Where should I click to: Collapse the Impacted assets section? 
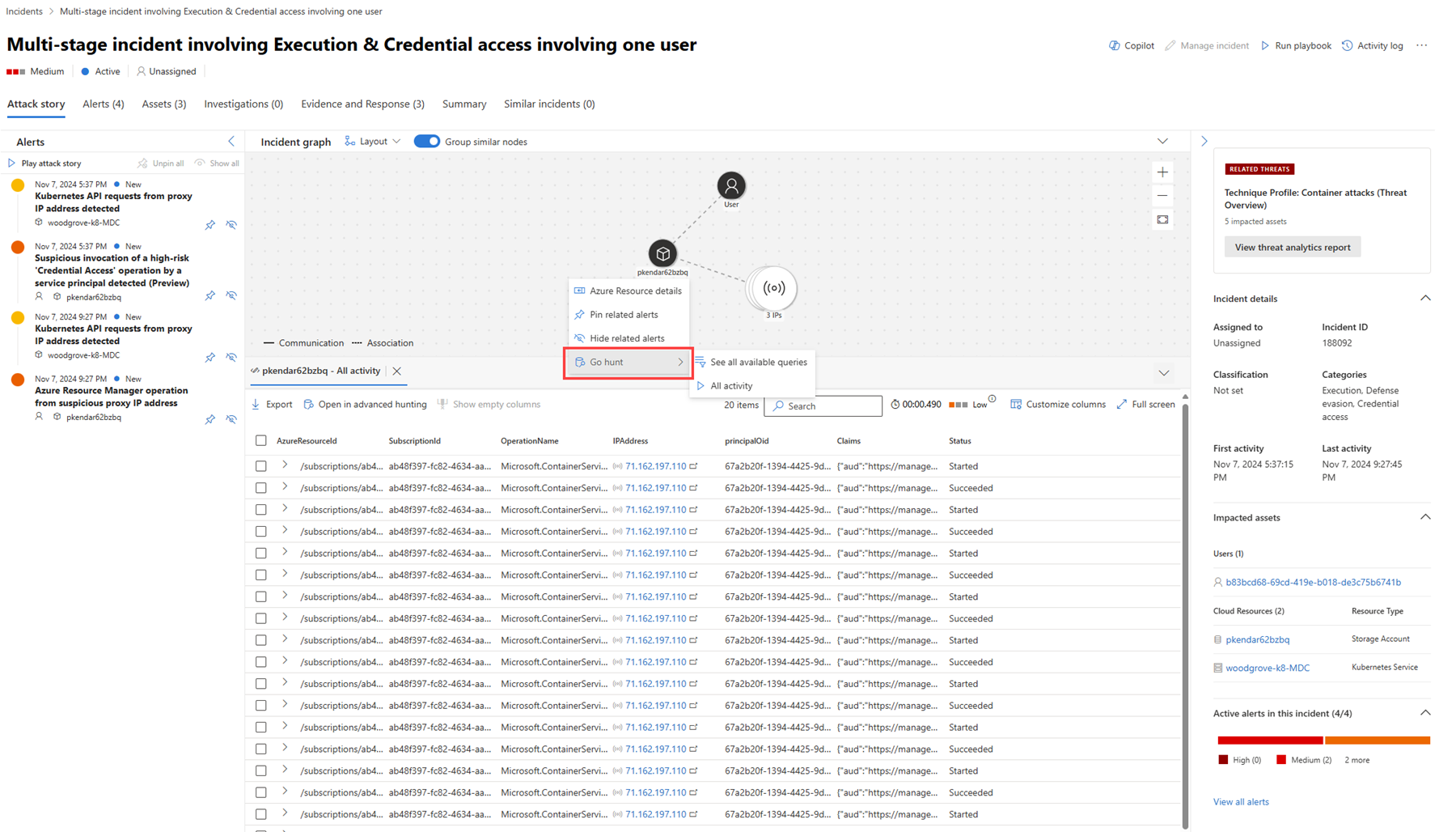tap(1425, 518)
